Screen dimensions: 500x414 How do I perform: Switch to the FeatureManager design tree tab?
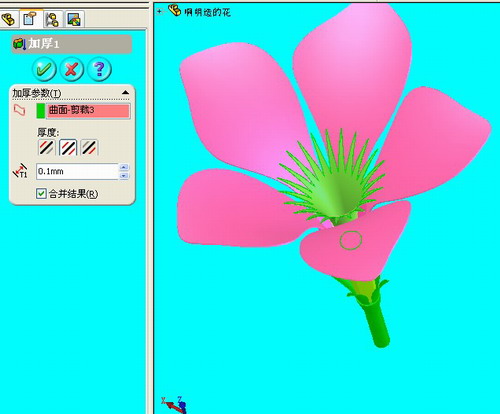coord(9,19)
